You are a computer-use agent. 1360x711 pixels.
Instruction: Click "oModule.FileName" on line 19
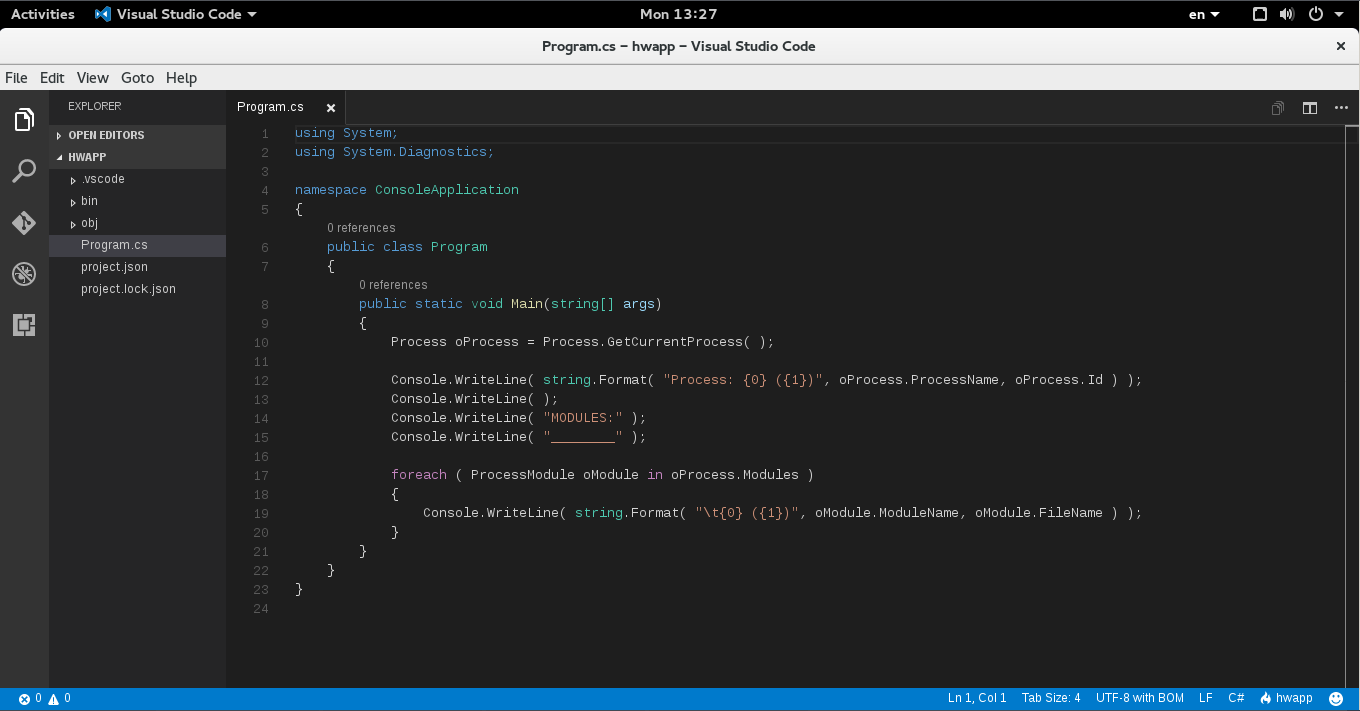1039,513
